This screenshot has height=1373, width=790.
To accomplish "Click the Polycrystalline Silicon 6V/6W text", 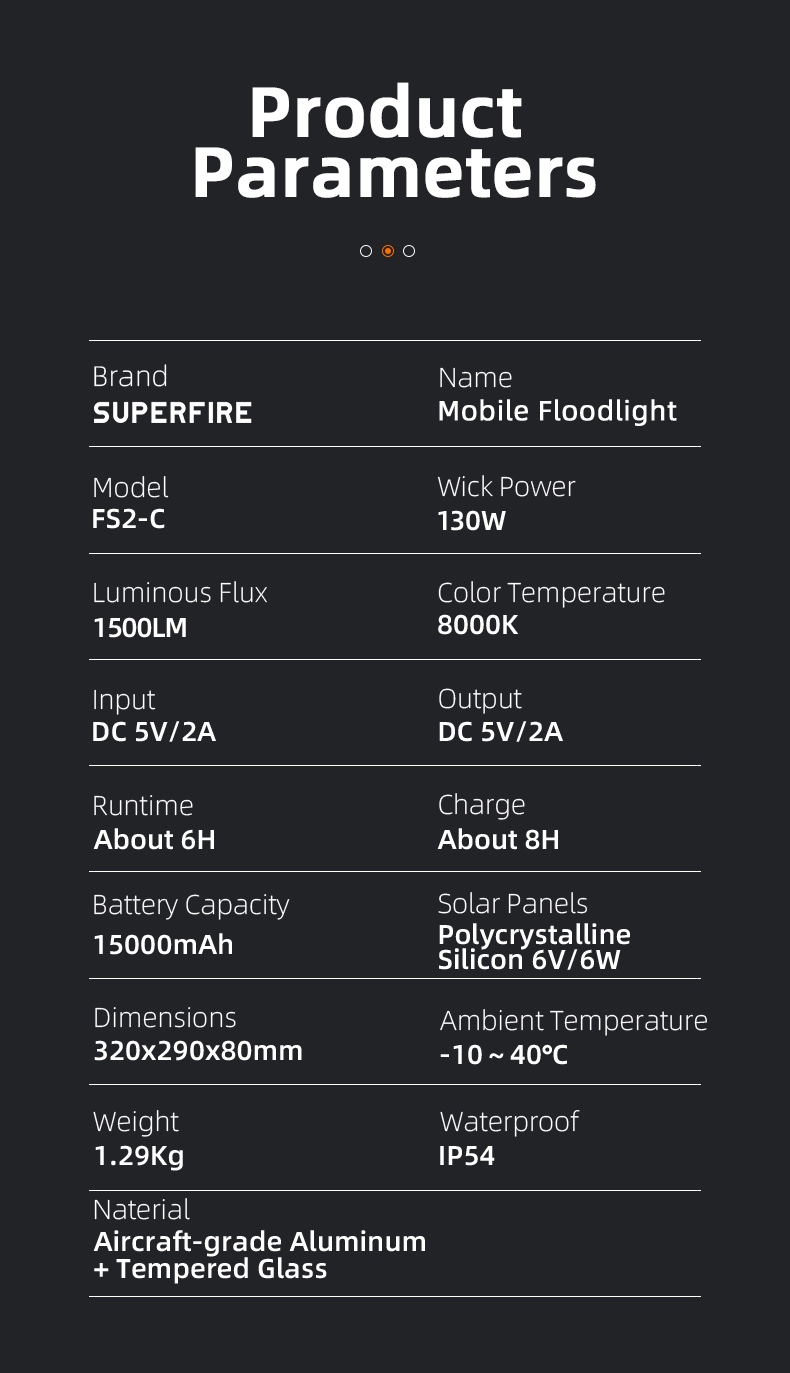I will pyautogui.click(x=534, y=947).
